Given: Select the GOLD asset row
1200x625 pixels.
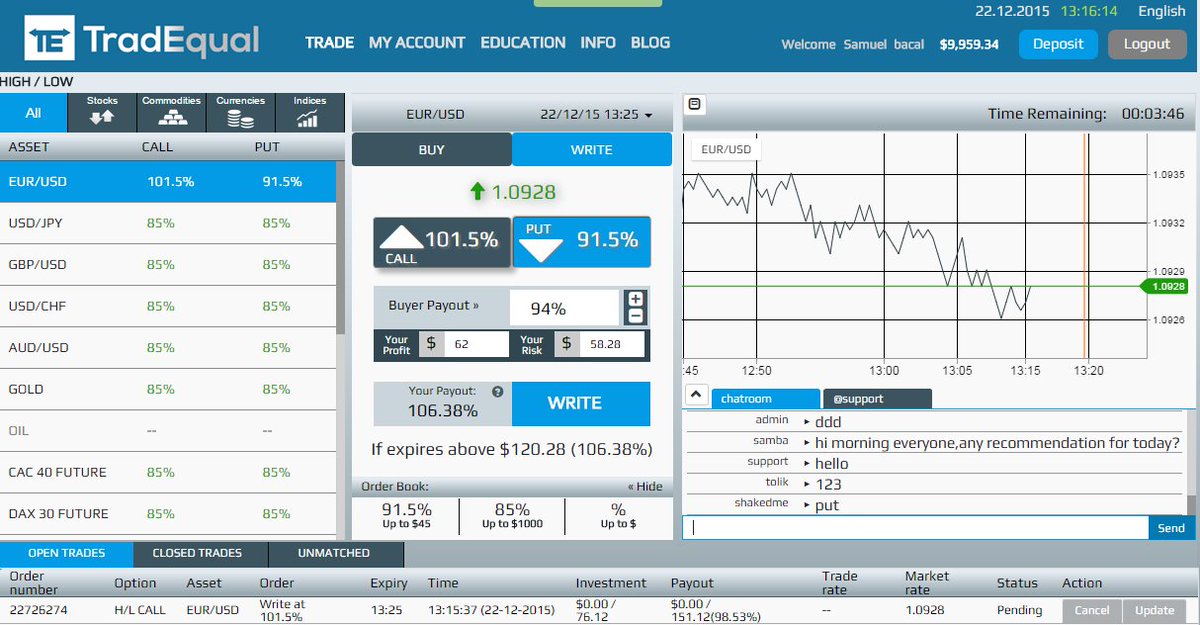Looking at the screenshot, I should pos(168,389).
